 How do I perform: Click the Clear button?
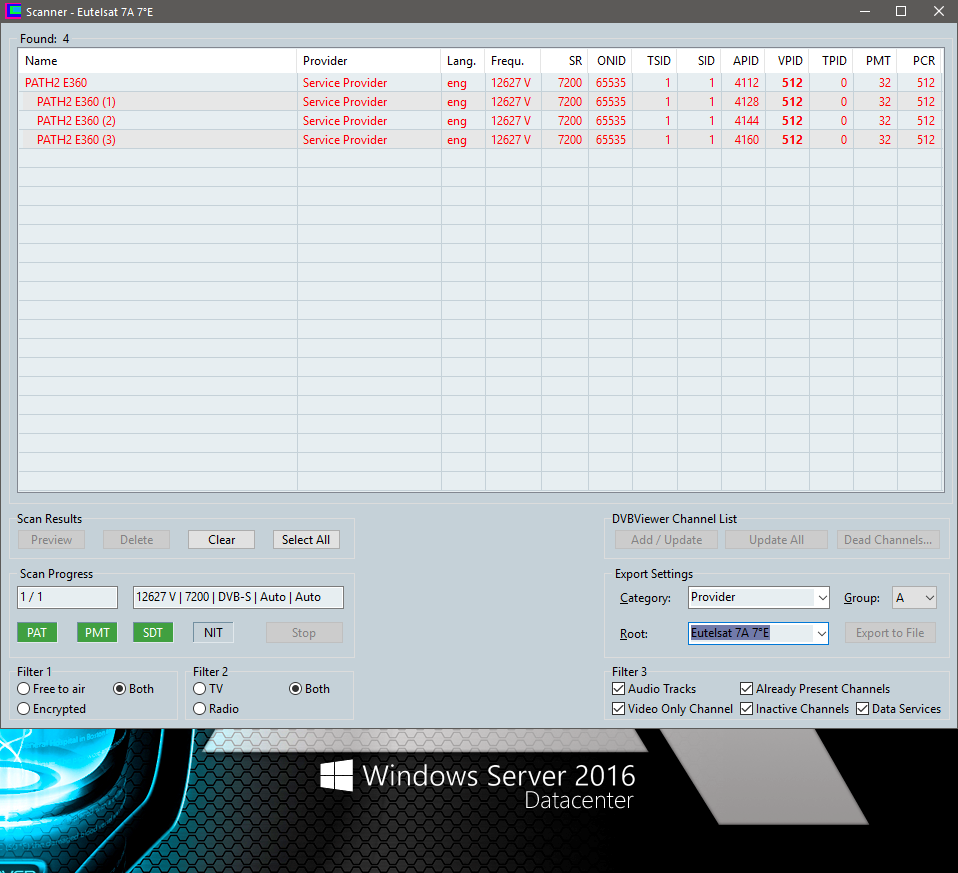point(221,540)
